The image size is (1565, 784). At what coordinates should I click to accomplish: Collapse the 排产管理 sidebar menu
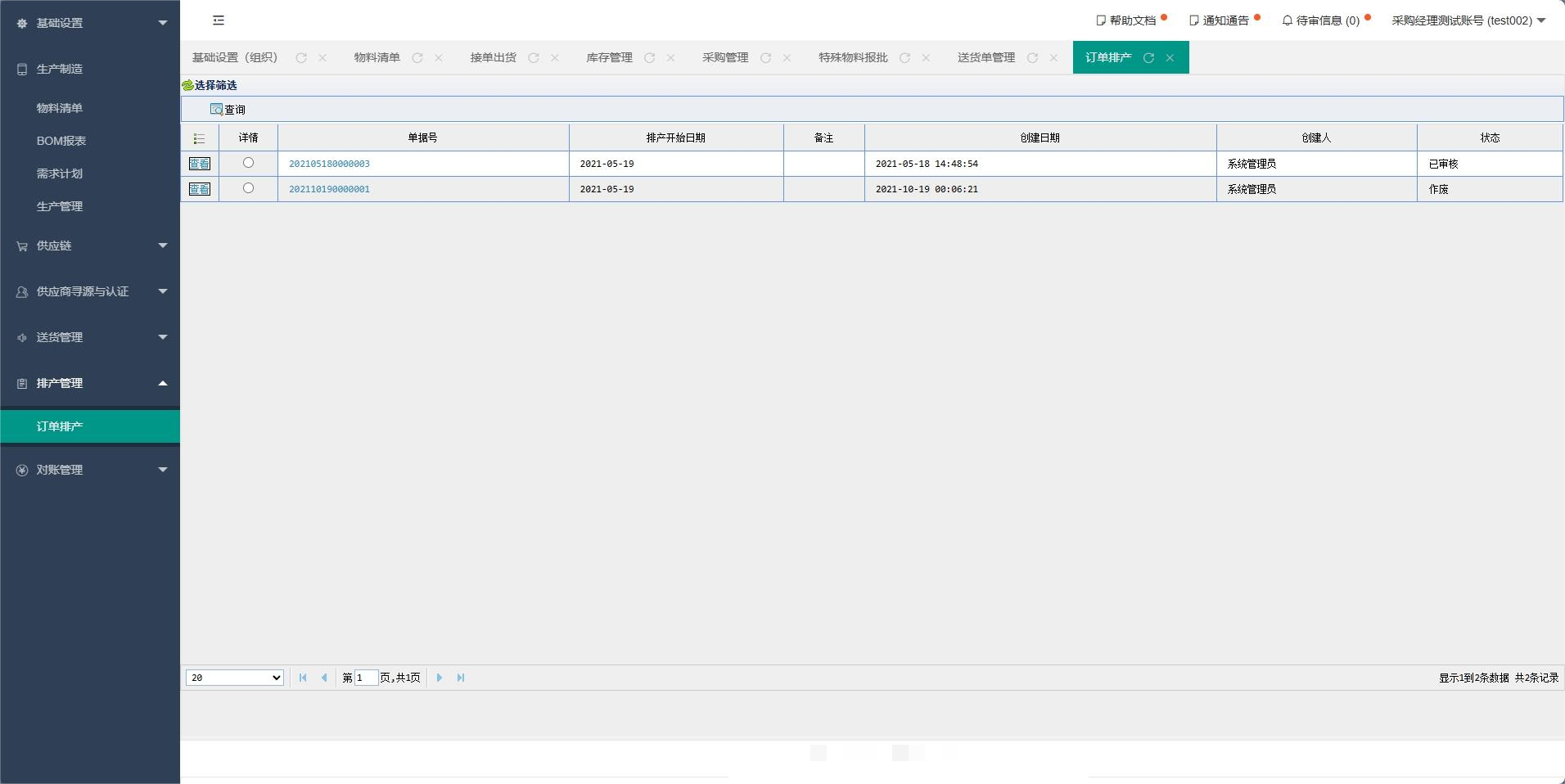point(90,383)
